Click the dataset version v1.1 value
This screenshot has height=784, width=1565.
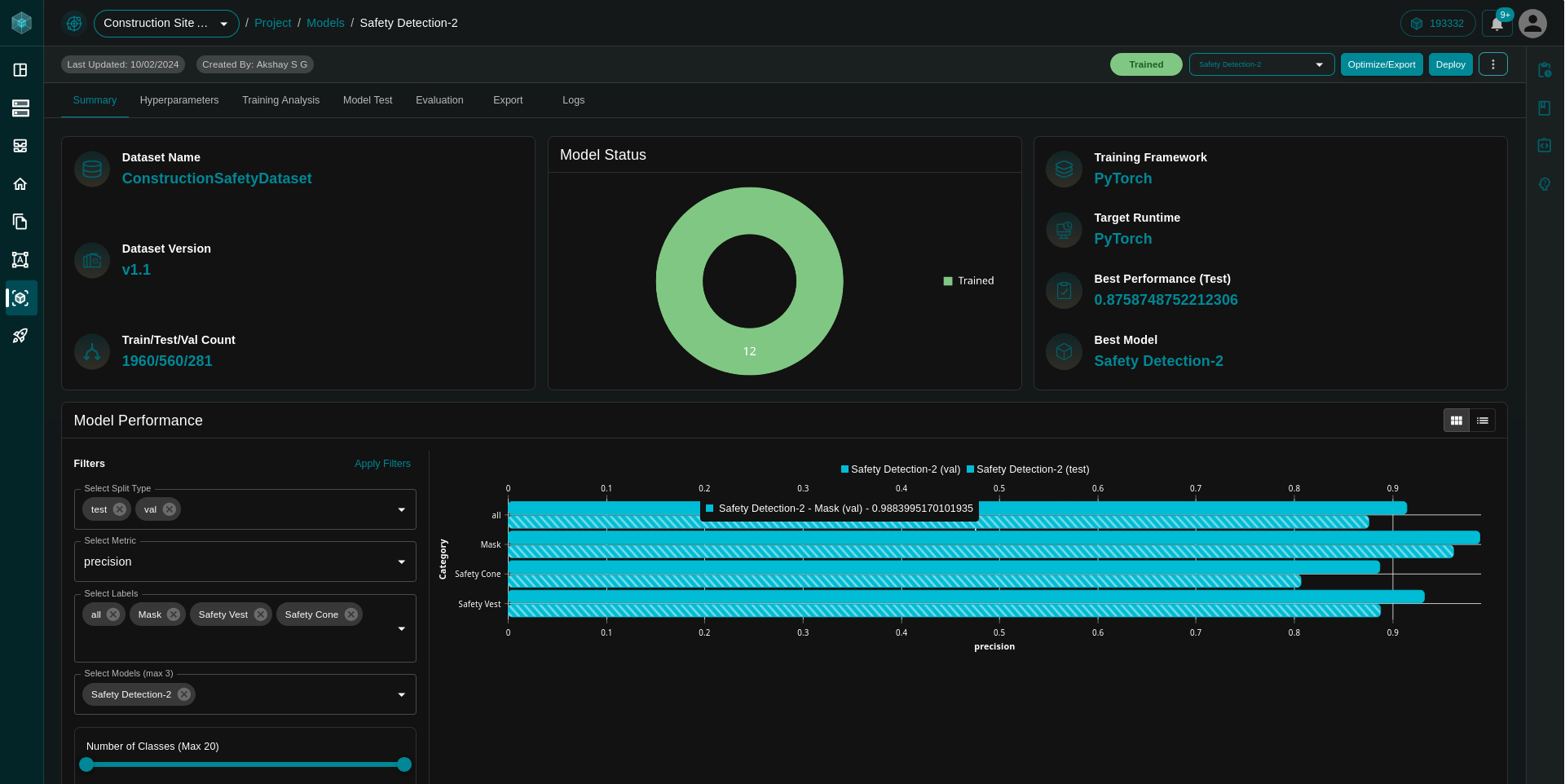point(136,270)
